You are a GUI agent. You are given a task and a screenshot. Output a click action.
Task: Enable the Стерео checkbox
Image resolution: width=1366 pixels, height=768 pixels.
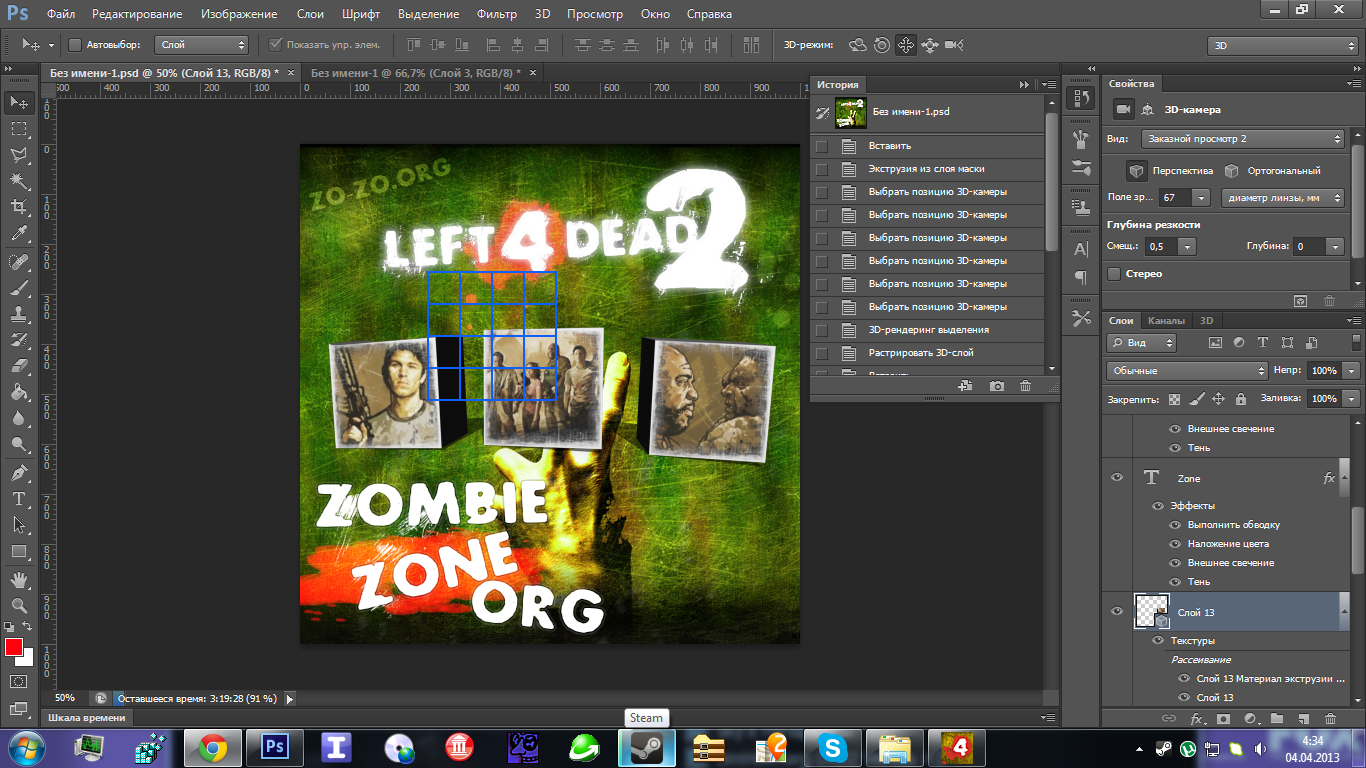[1115, 274]
